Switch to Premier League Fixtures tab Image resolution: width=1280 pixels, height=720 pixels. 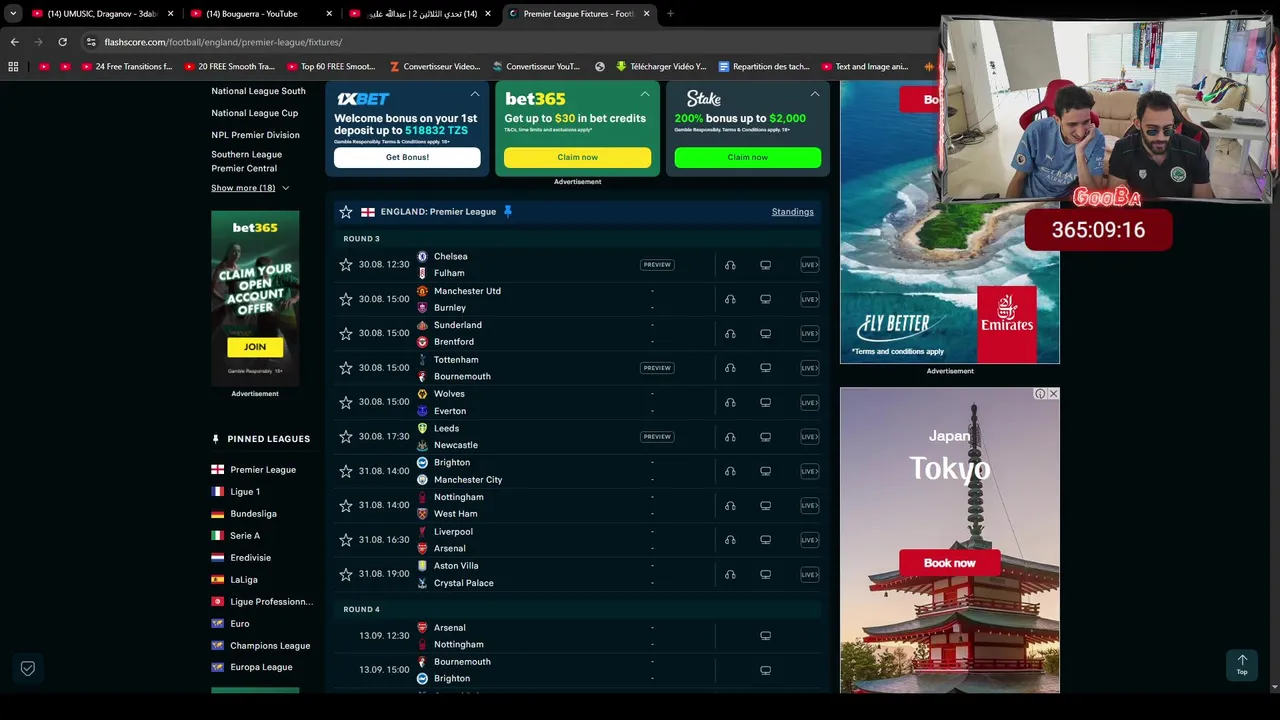click(580, 14)
